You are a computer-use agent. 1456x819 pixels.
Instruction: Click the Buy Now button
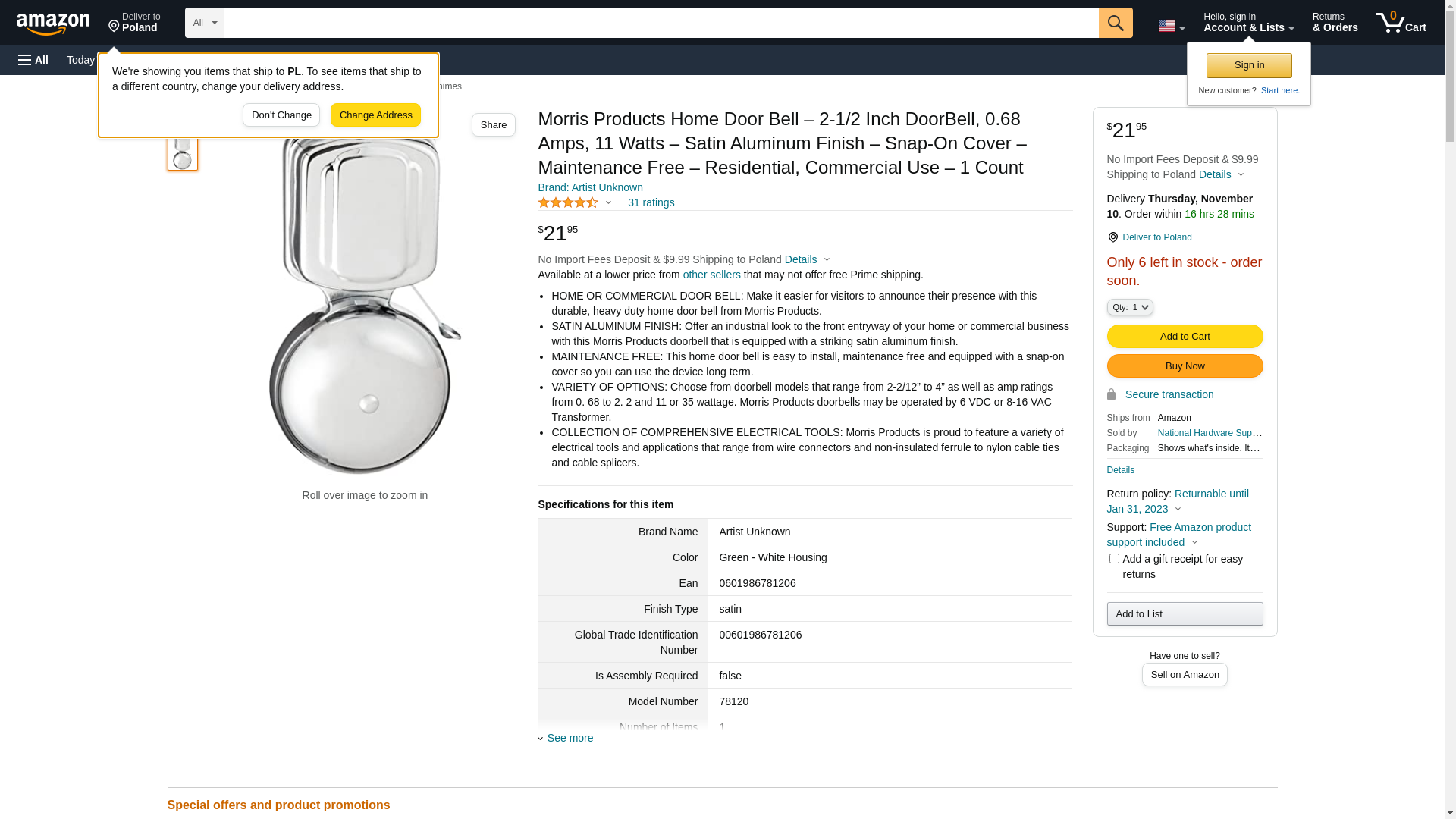point(1185,366)
